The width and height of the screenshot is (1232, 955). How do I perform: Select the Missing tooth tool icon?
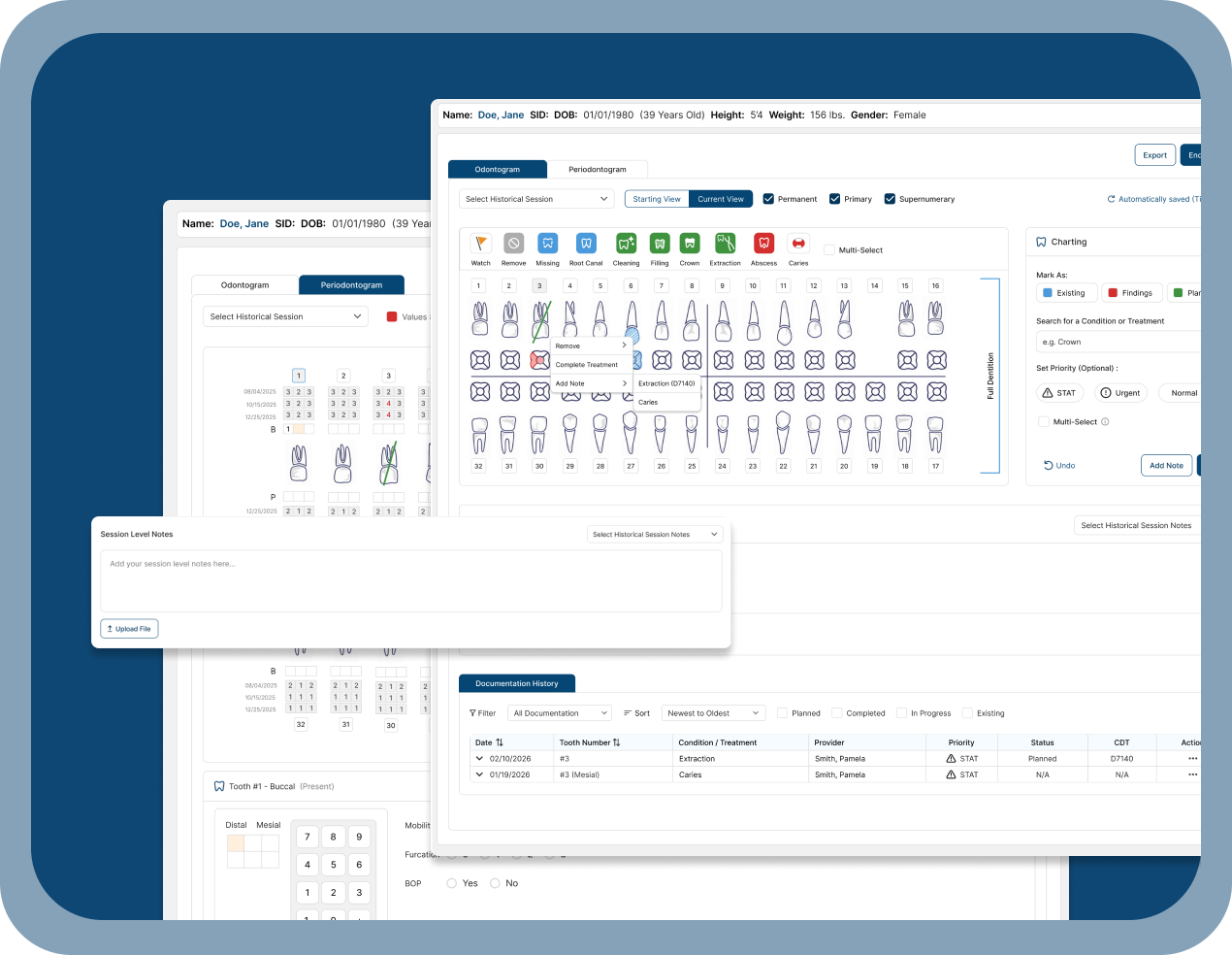pos(547,243)
